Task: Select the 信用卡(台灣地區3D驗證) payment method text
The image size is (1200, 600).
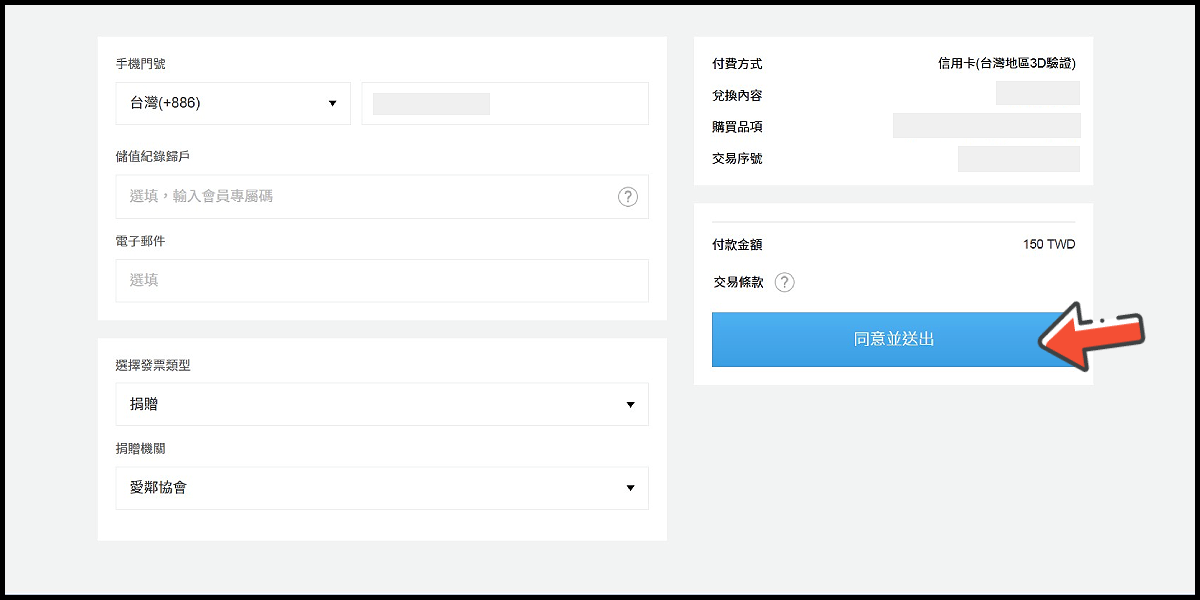Action: [1006, 64]
